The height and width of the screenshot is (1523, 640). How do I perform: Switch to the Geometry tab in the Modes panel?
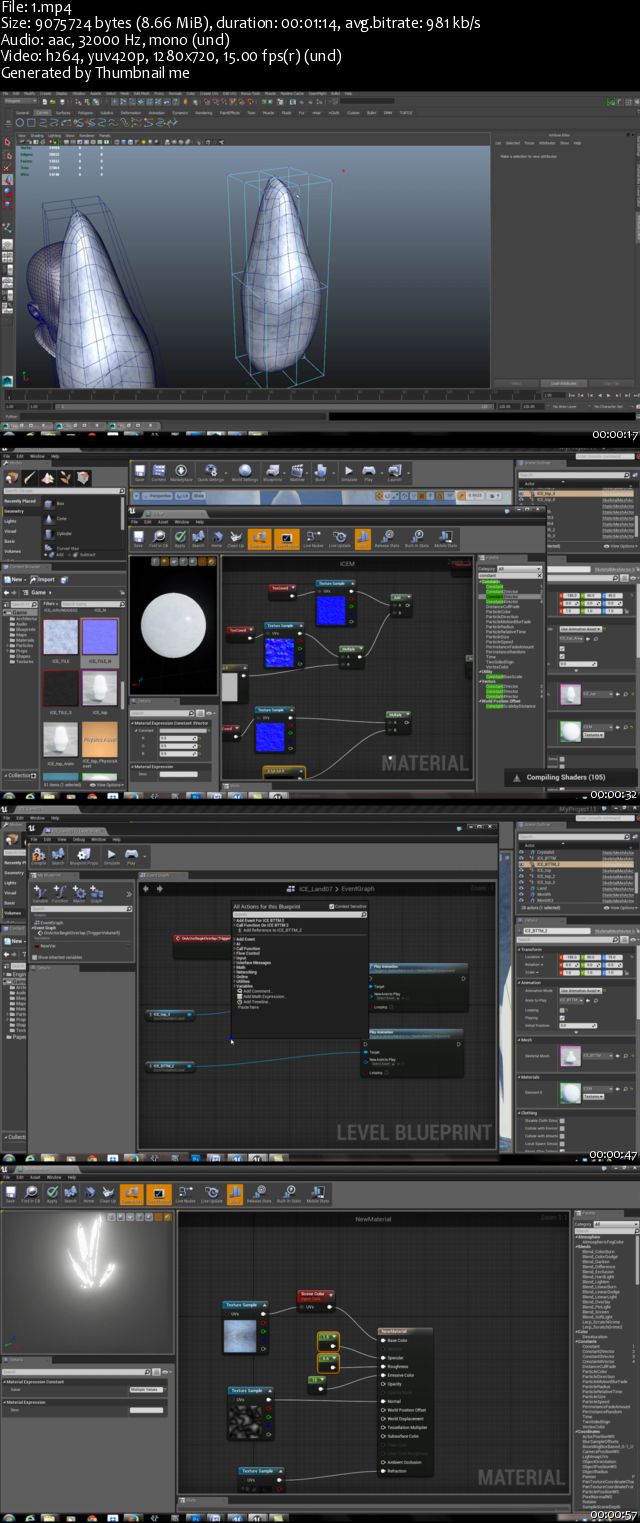point(14,510)
